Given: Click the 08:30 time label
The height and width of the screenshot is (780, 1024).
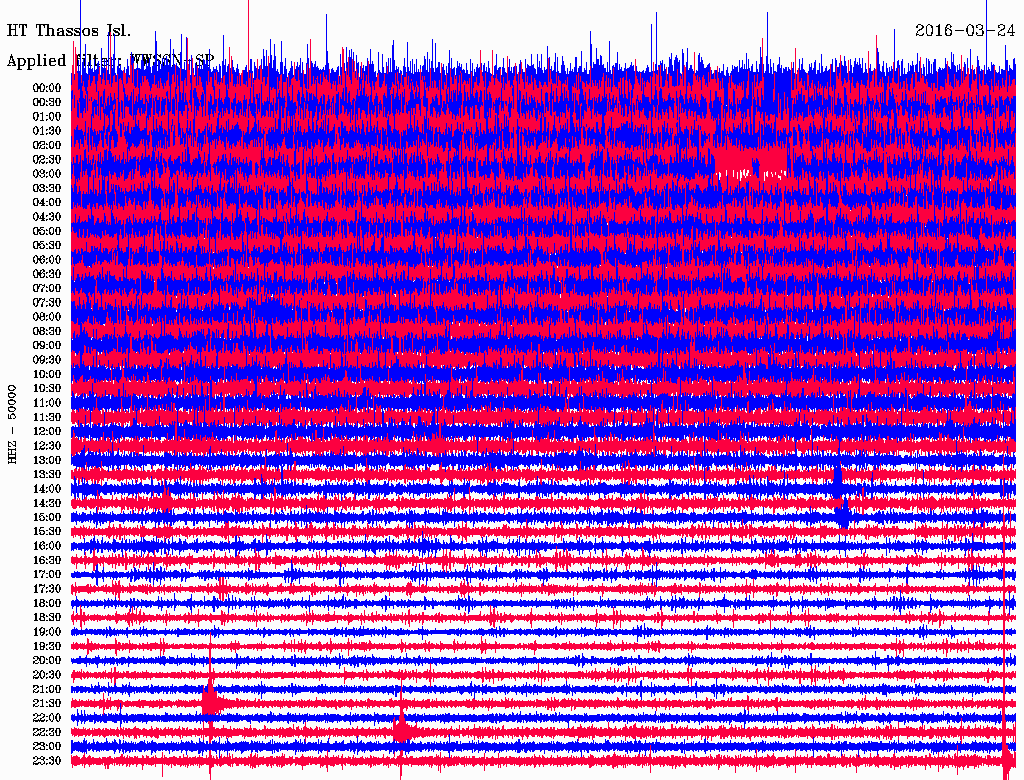Looking at the screenshot, I should click(47, 331).
